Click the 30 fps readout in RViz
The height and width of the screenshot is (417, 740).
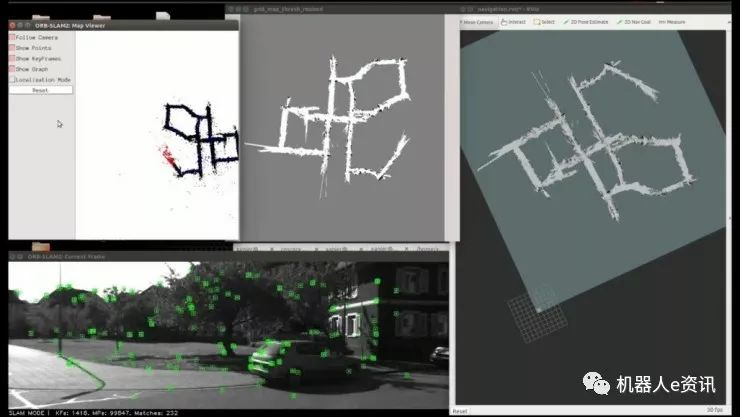[x=715, y=410]
